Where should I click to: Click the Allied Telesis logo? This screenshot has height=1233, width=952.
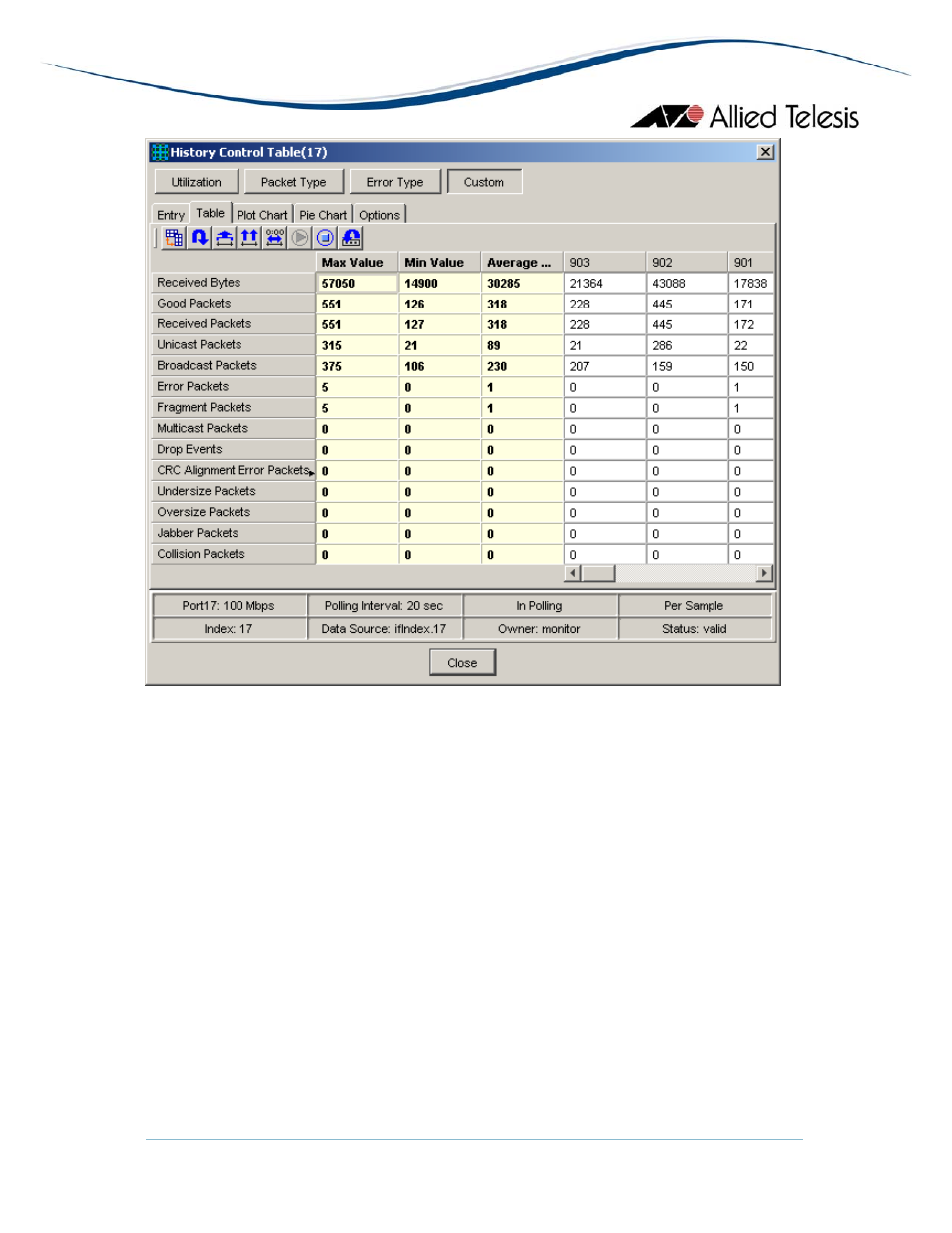(x=744, y=117)
